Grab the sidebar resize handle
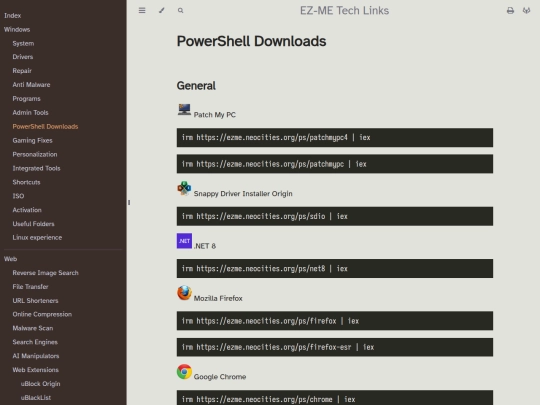The height and width of the screenshot is (405, 540). [x=129, y=202]
